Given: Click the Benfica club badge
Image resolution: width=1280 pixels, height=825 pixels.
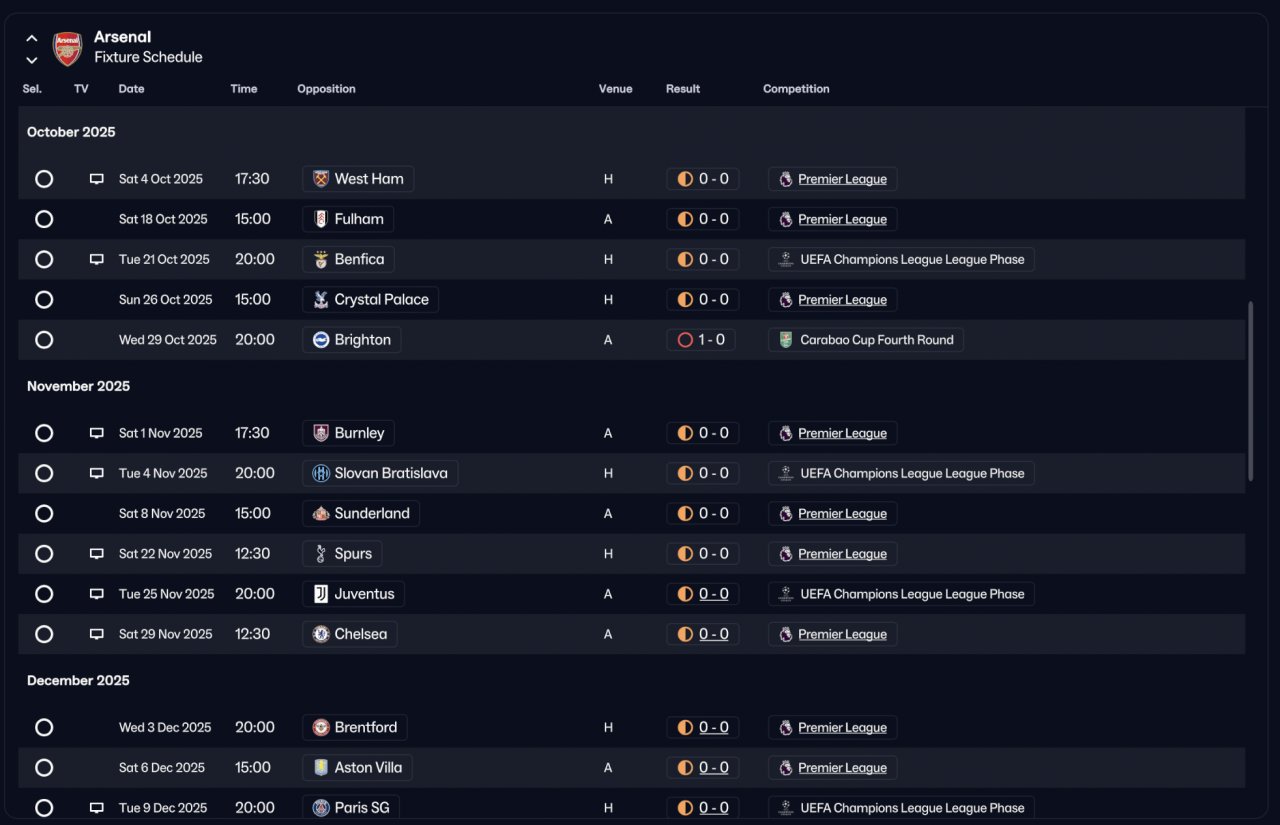Looking at the screenshot, I should coord(321,259).
